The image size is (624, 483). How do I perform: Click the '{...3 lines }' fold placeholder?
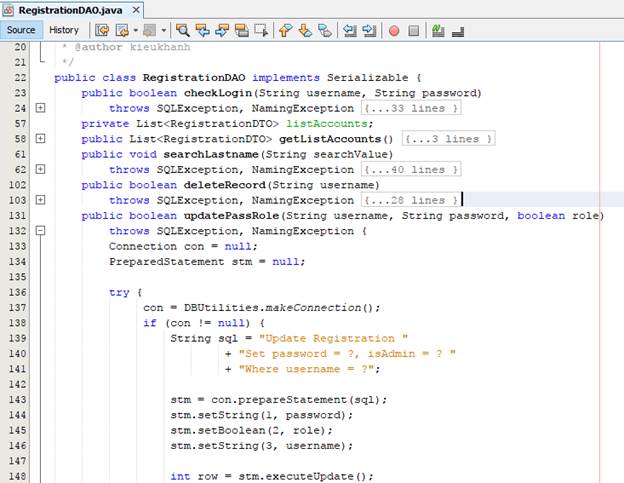coord(448,139)
